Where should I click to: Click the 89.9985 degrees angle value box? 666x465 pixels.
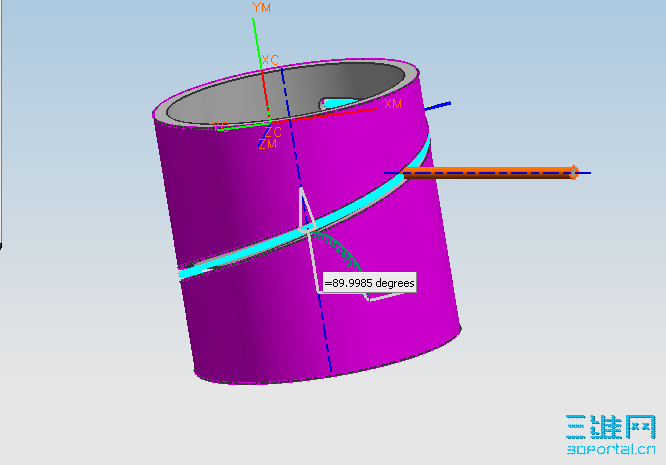point(370,283)
